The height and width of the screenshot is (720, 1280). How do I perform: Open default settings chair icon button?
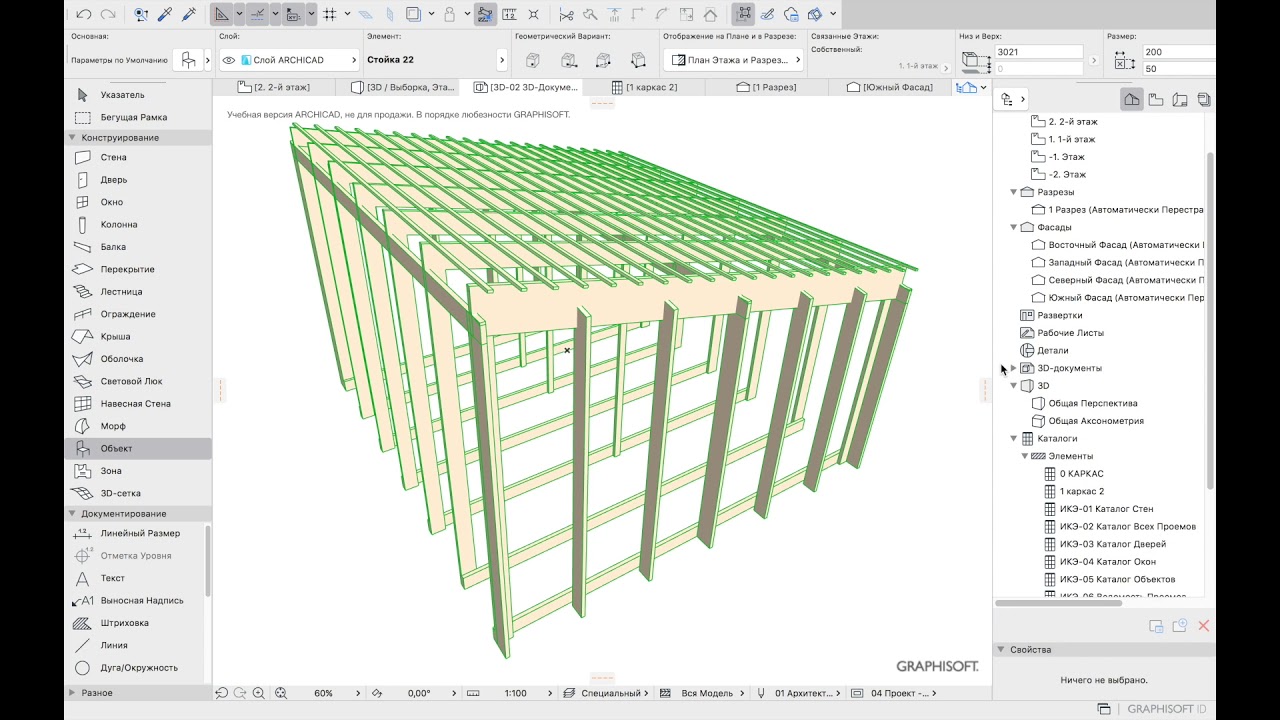[x=187, y=60]
